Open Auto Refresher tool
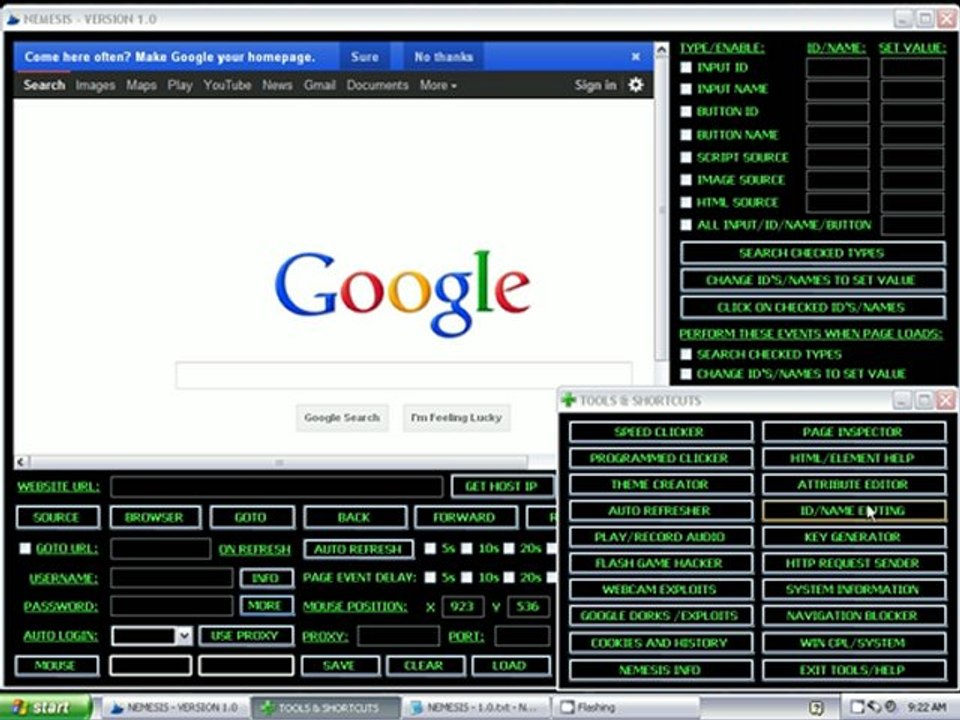Viewport: 960px width, 720px height. [x=660, y=511]
